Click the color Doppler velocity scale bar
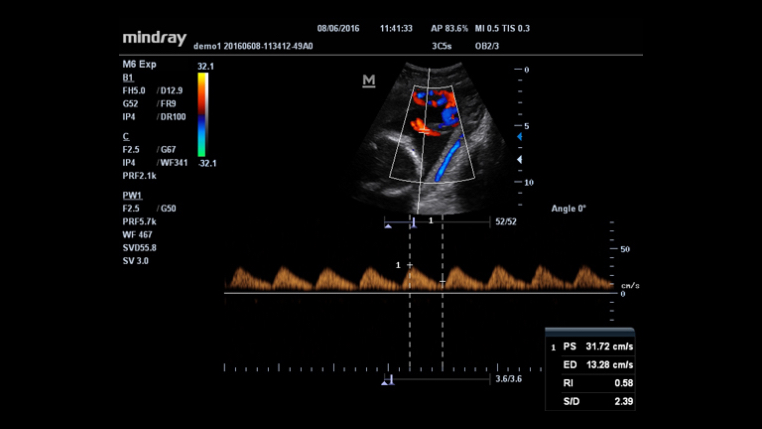 coord(202,116)
